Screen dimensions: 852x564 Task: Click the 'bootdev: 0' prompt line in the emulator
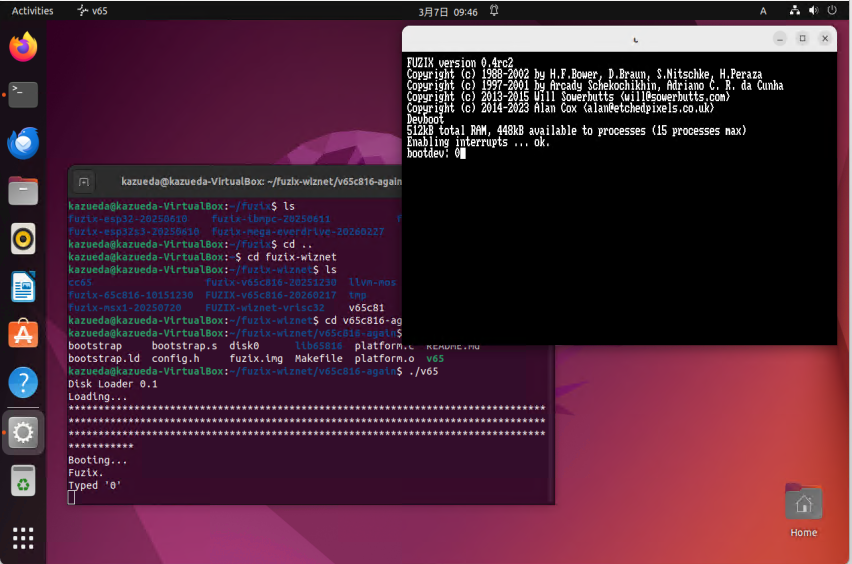[x=436, y=154]
